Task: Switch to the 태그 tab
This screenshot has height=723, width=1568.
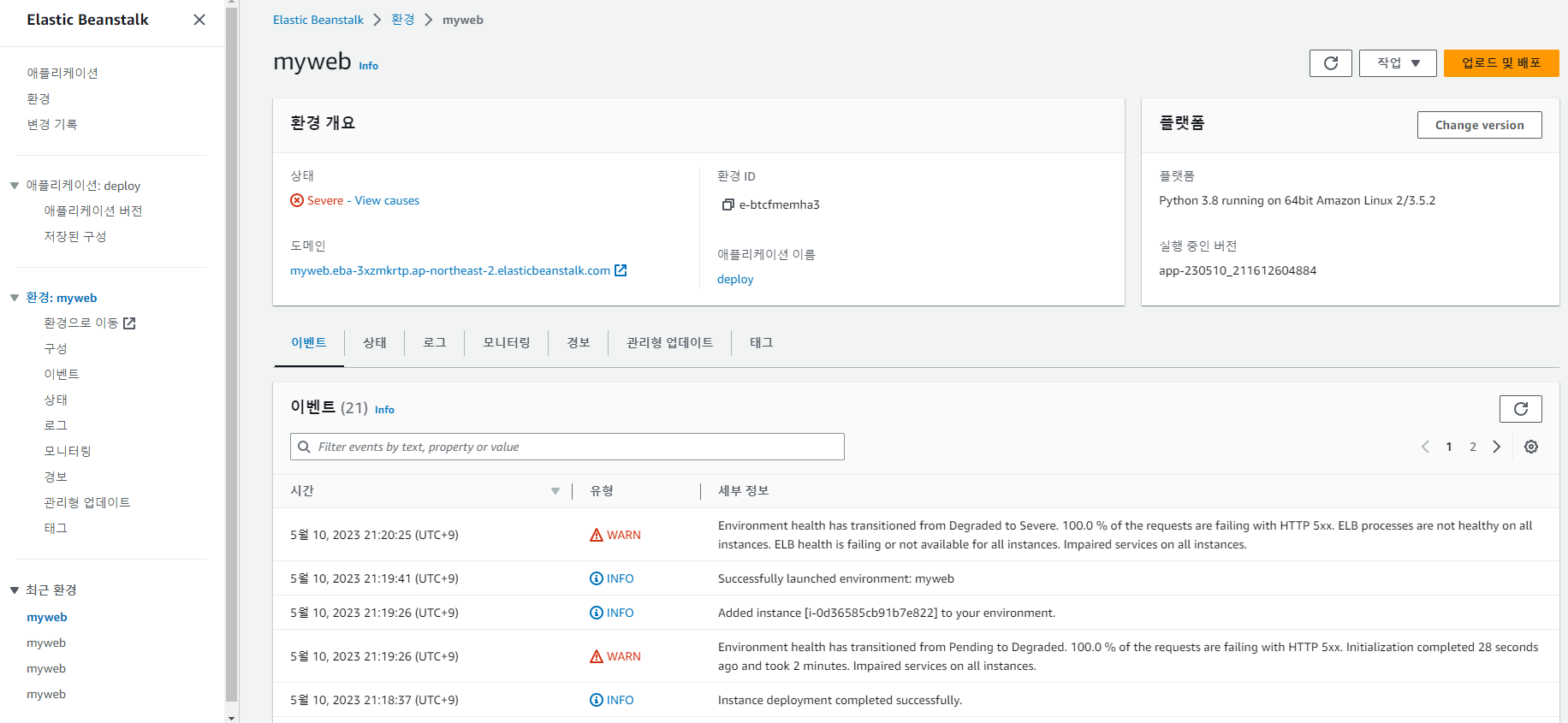Action: point(762,342)
